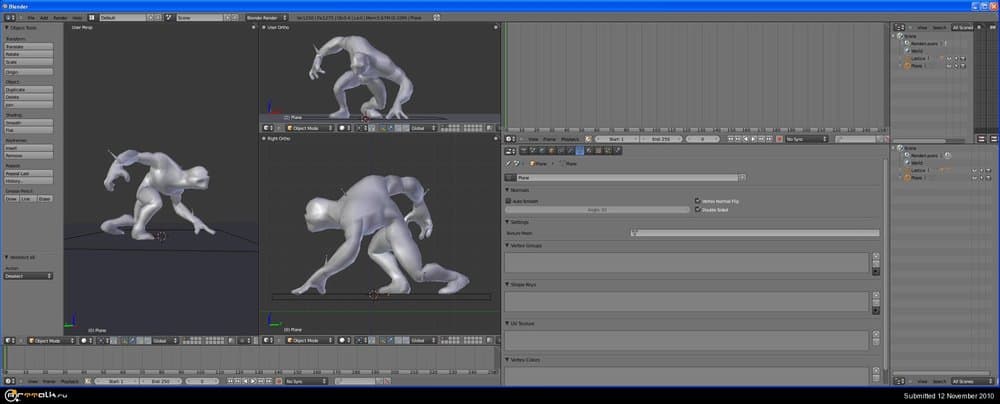Toggle the Double Sided checkbox
Image resolution: width=1000 pixels, height=404 pixels.
(x=697, y=209)
